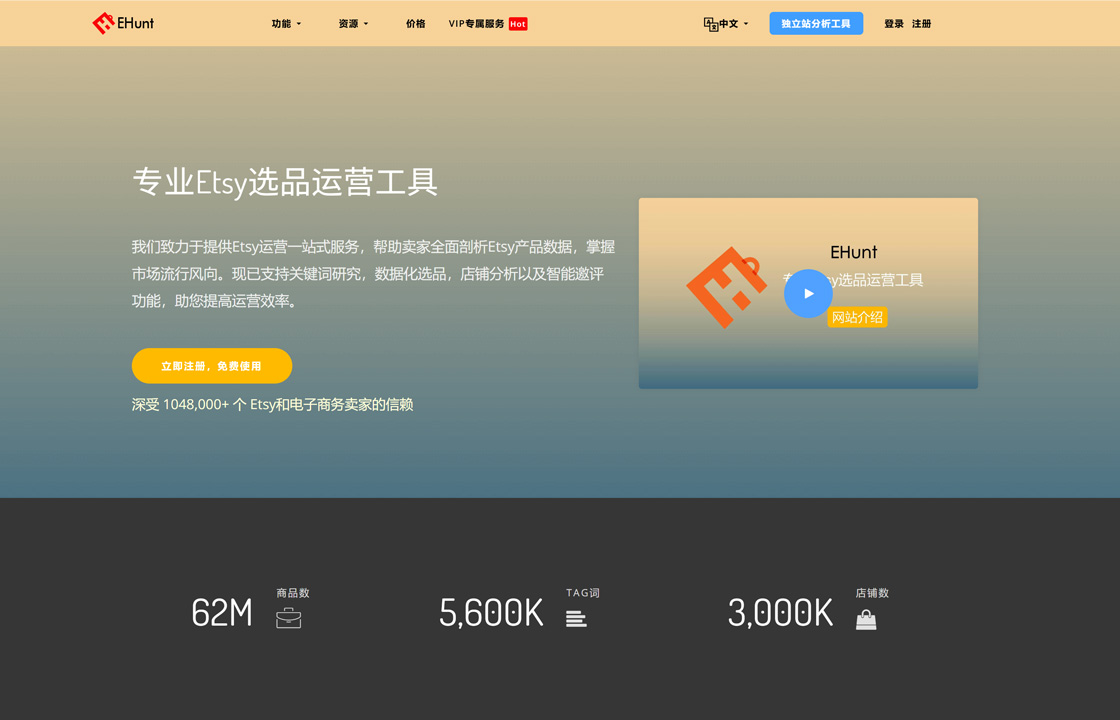Click the 店铺数 label

tap(872, 593)
